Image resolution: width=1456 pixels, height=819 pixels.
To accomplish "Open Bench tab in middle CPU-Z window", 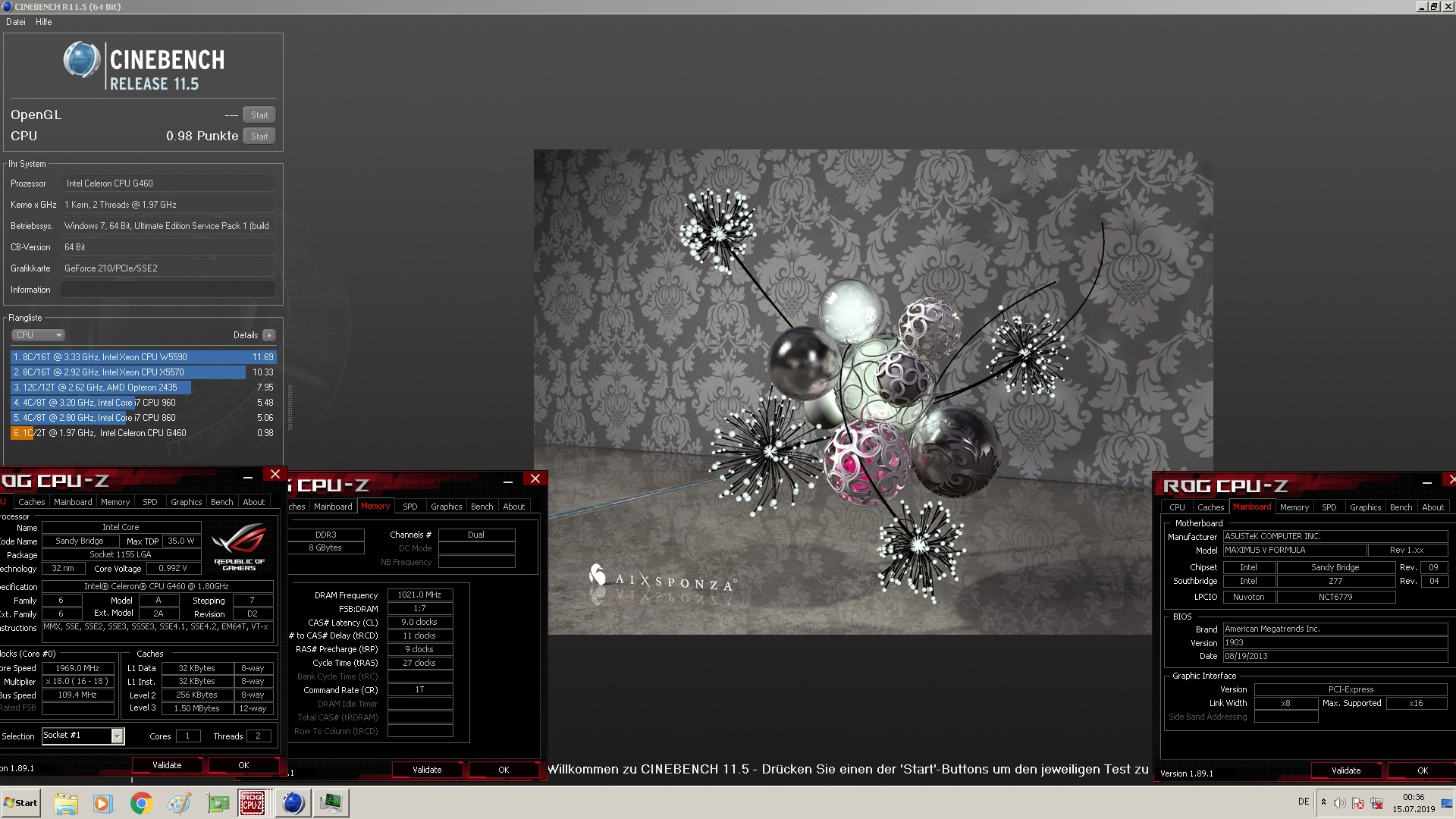I will (x=482, y=507).
